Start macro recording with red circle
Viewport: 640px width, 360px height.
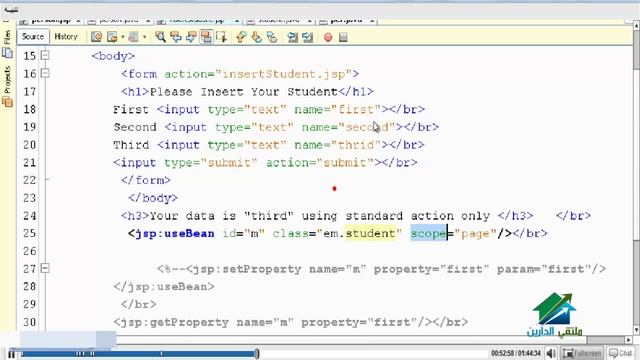pyautogui.click(x=328, y=37)
